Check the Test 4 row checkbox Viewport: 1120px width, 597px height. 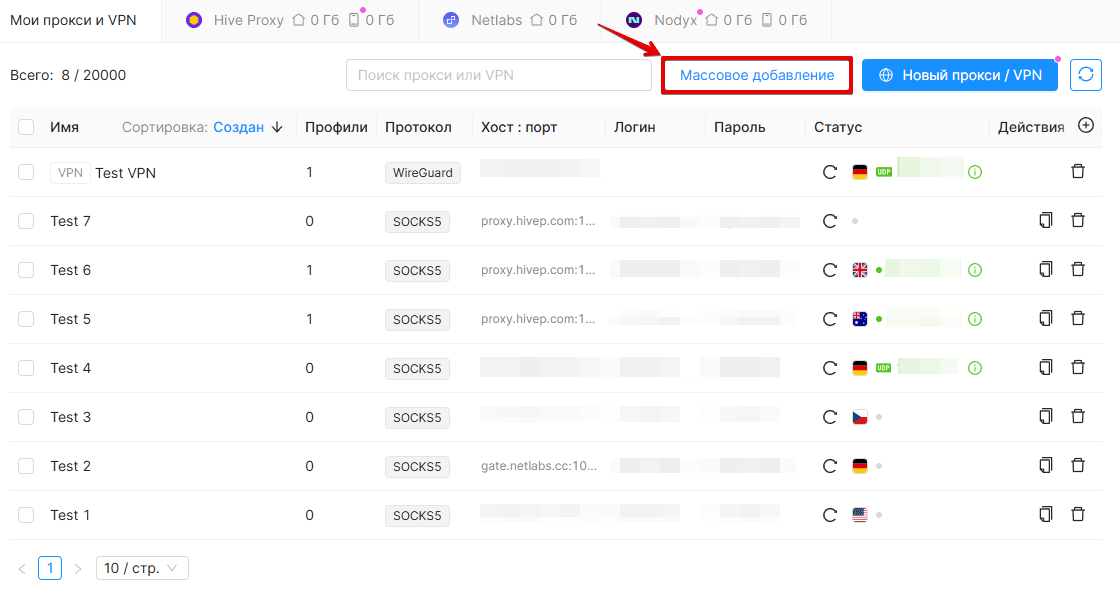pos(26,368)
